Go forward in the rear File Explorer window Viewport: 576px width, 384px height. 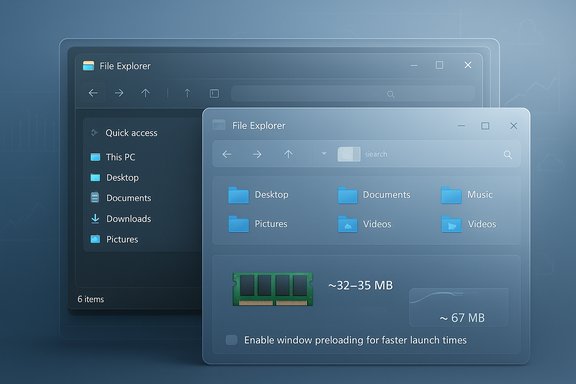119,93
